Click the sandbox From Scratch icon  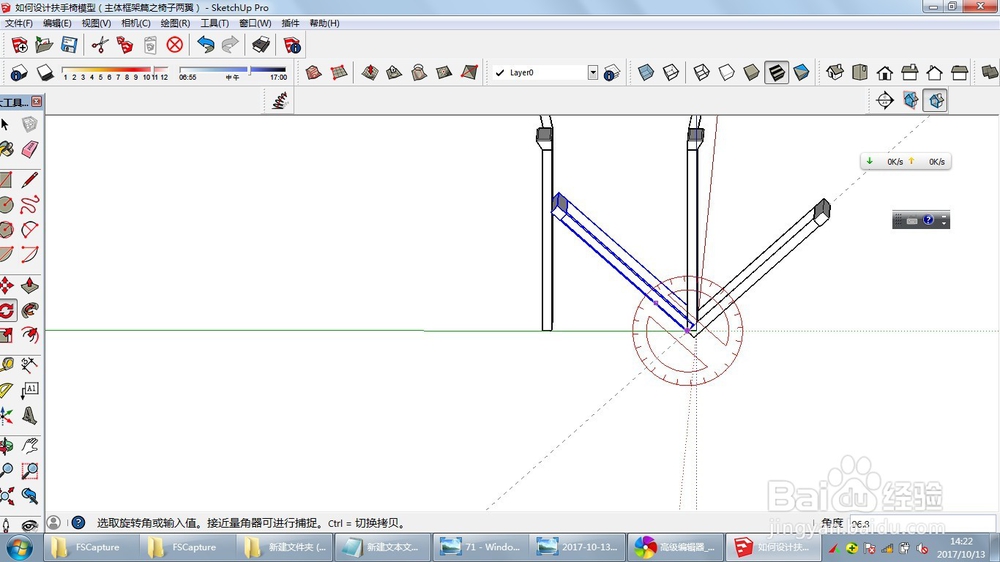339,73
